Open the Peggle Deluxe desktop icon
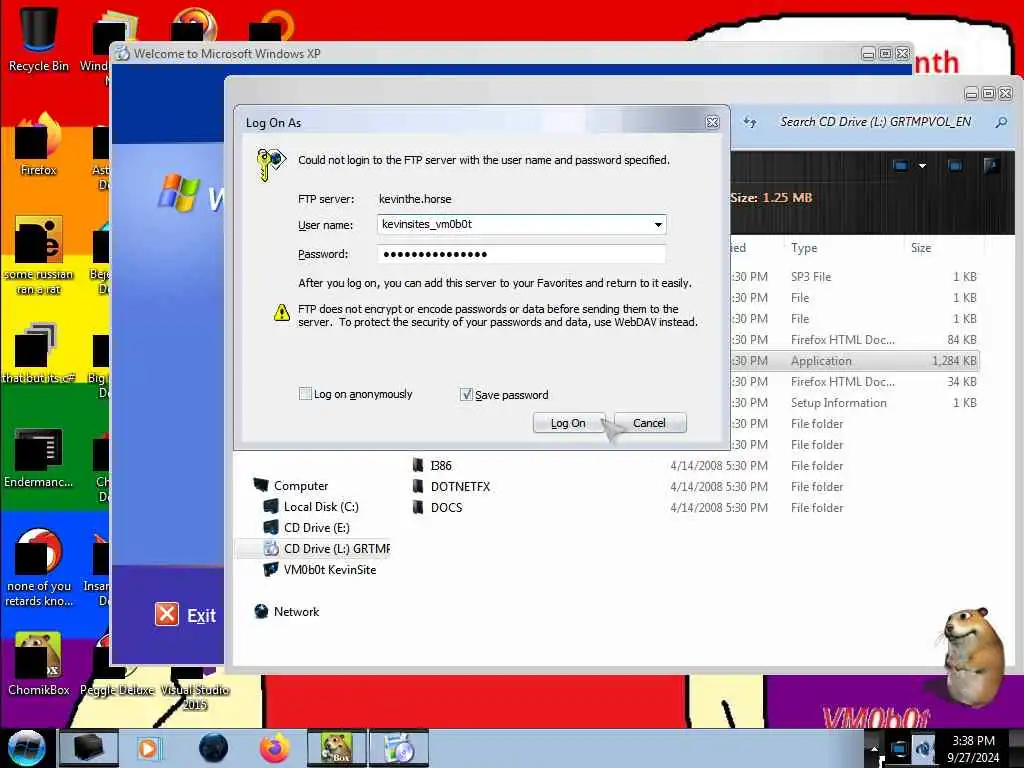This screenshot has height=768, width=1024. [x=118, y=679]
